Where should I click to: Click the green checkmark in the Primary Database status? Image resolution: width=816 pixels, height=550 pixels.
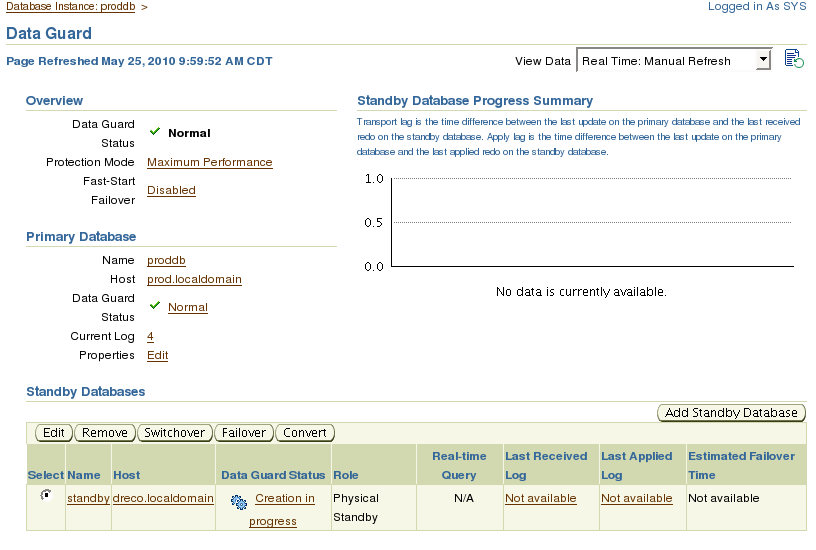coord(155,305)
